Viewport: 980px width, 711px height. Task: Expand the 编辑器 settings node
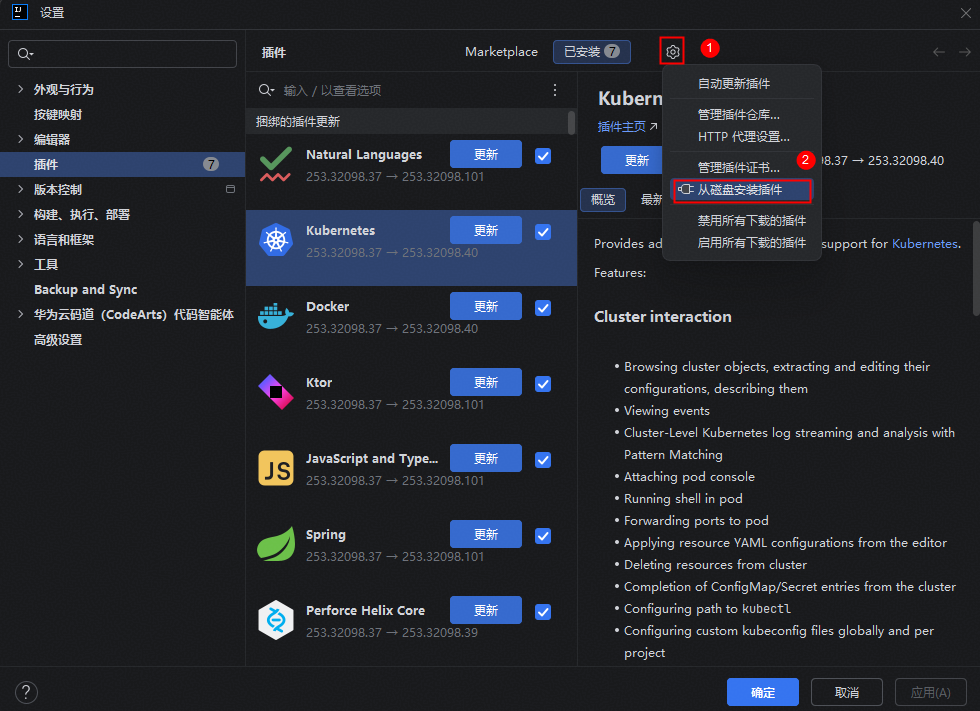pyautogui.click(x=21, y=139)
